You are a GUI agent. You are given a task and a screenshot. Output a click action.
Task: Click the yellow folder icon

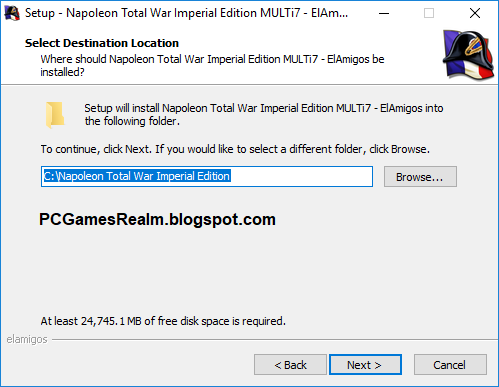(55, 115)
